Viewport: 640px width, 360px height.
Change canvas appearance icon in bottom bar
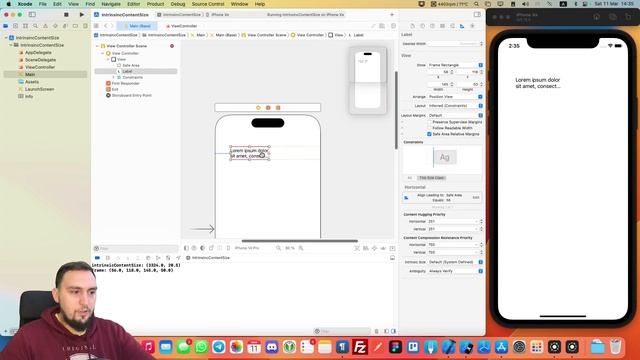pyautogui.click(x=202, y=248)
